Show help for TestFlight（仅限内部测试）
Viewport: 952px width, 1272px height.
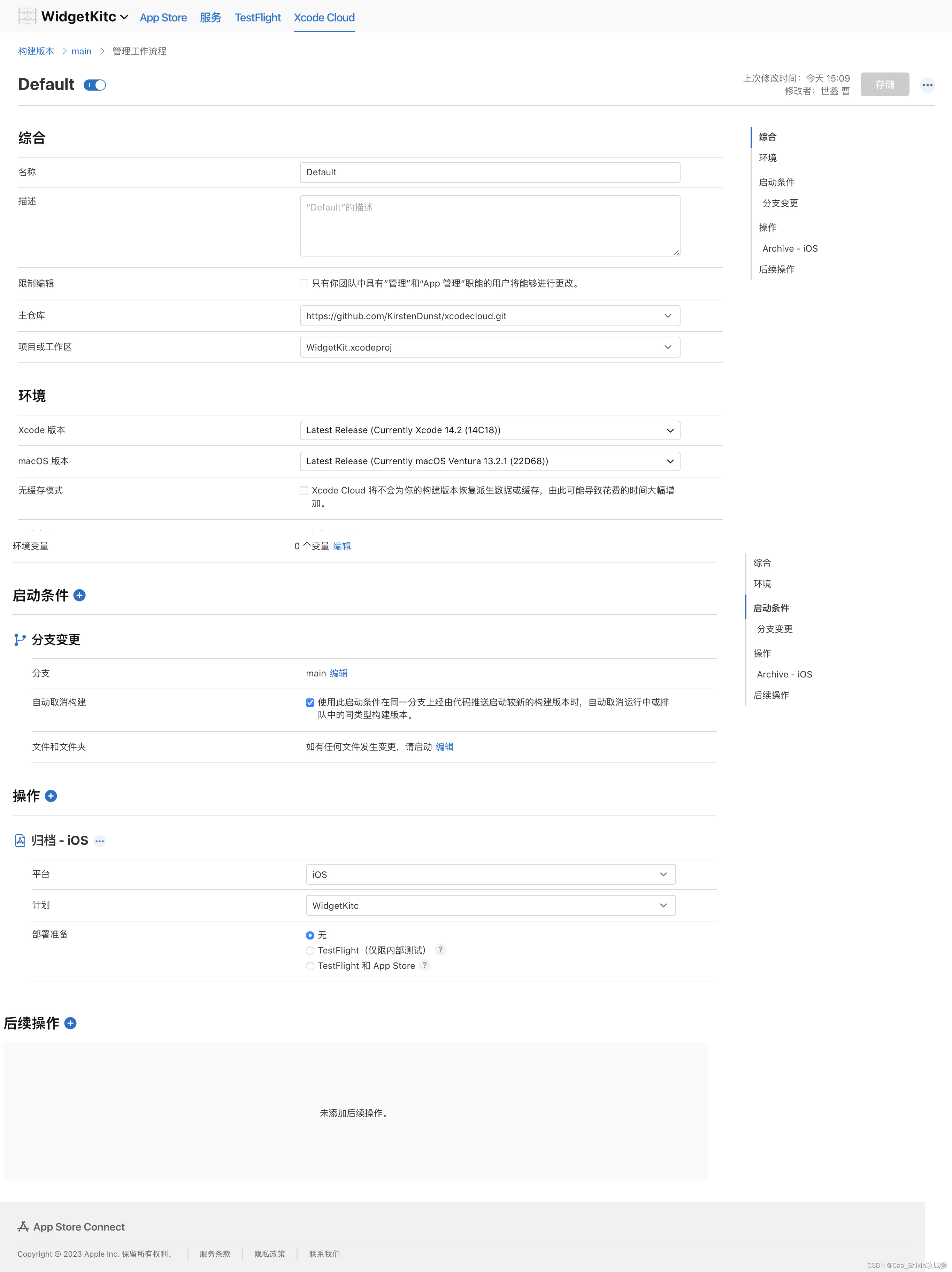tap(440, 949)
